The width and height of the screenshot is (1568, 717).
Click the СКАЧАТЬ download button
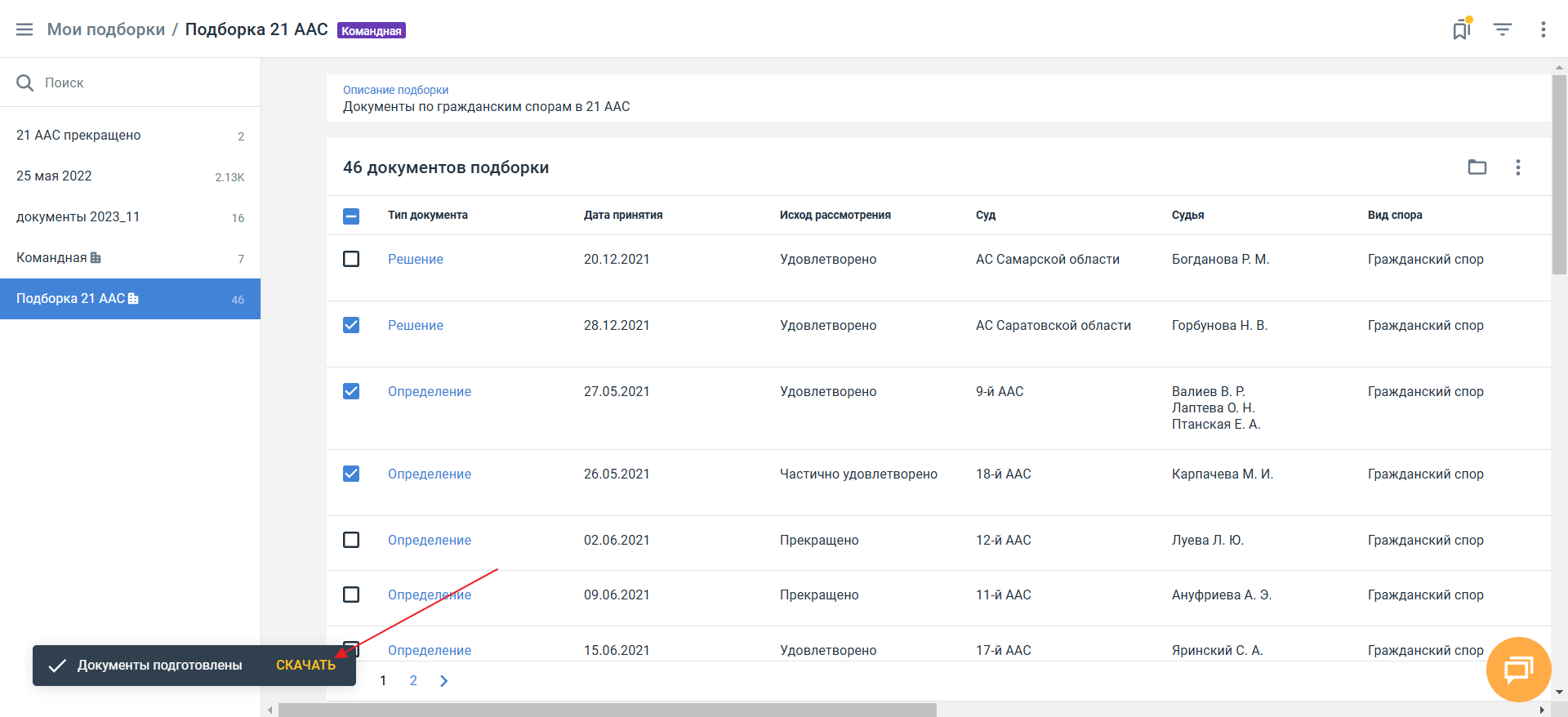[305, 666]
